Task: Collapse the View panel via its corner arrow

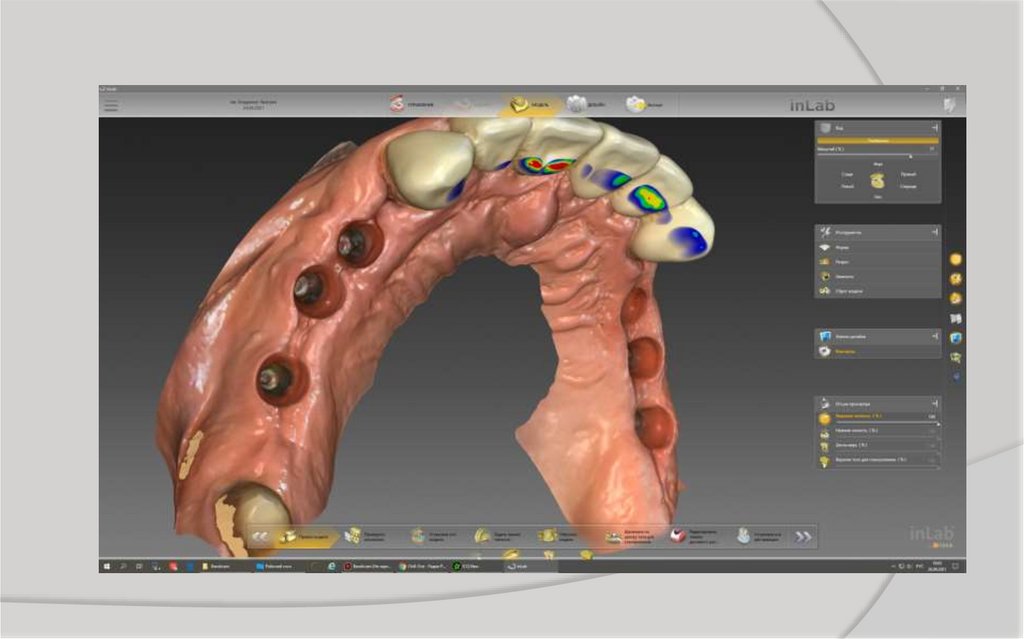Action: pyautogui.click(x=934, y=128)
